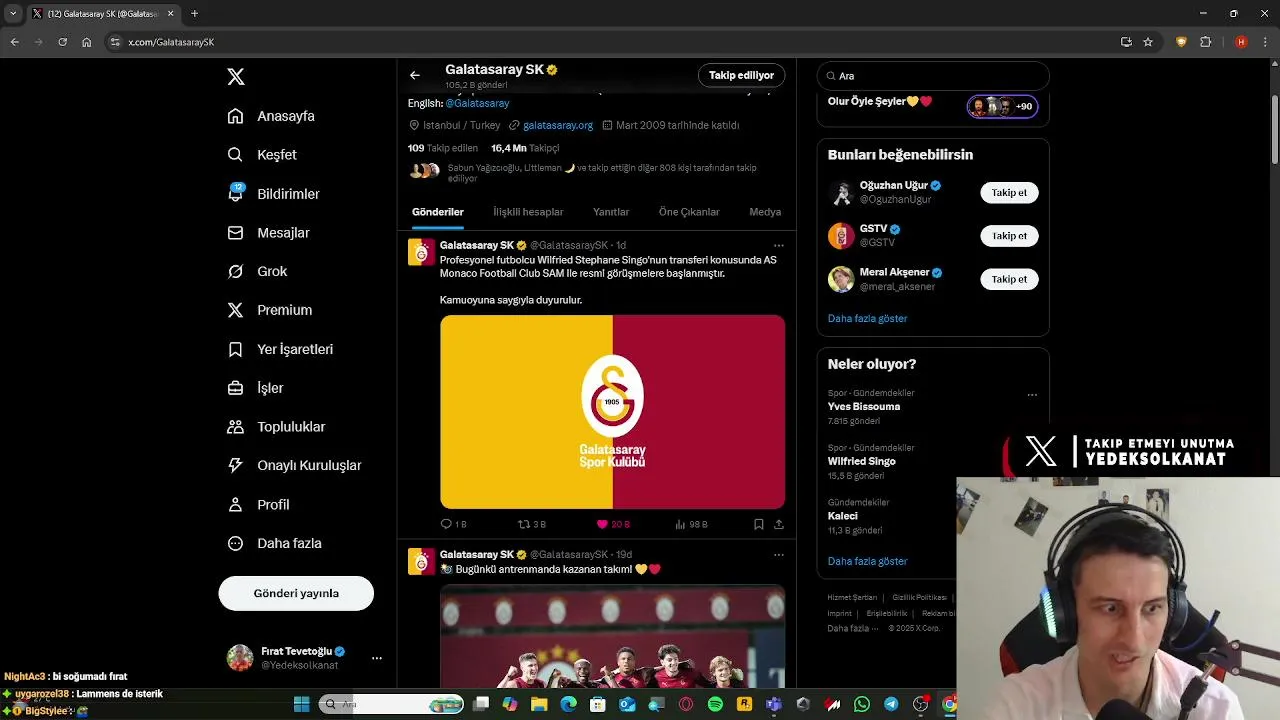1280x720 pixels.
Task: Click the X logo at sidebar top
Action: [236, 77]
